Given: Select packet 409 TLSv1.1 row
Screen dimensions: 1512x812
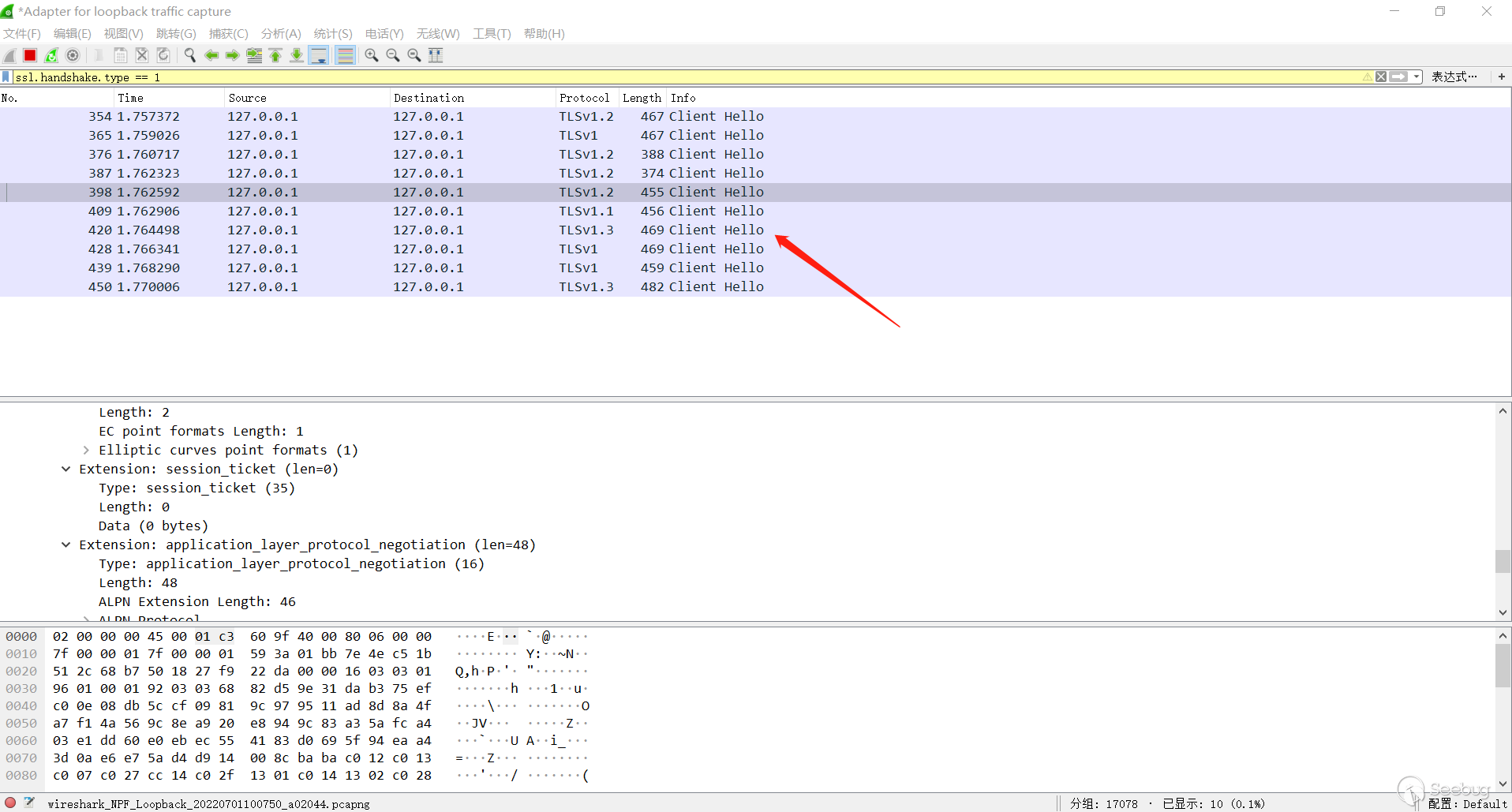Looking at the screenshot, I should tap(755, 211).
